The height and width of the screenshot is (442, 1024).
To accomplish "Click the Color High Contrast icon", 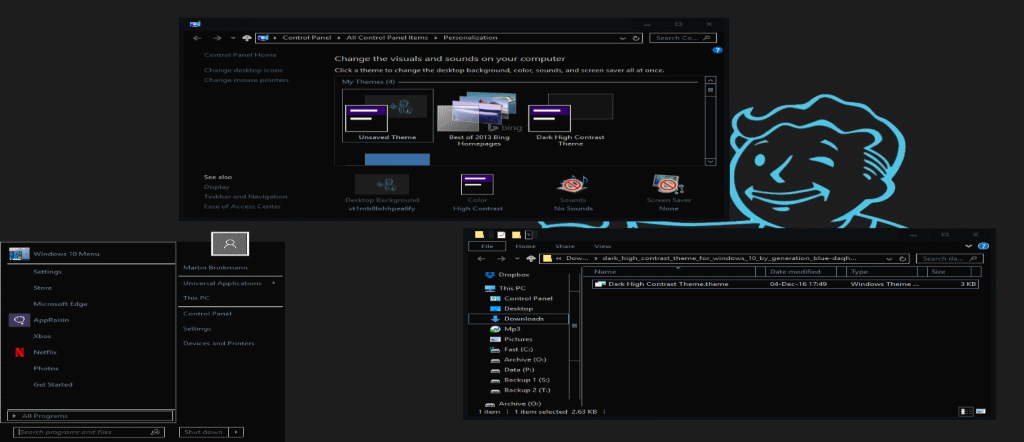I will point(475,185).
